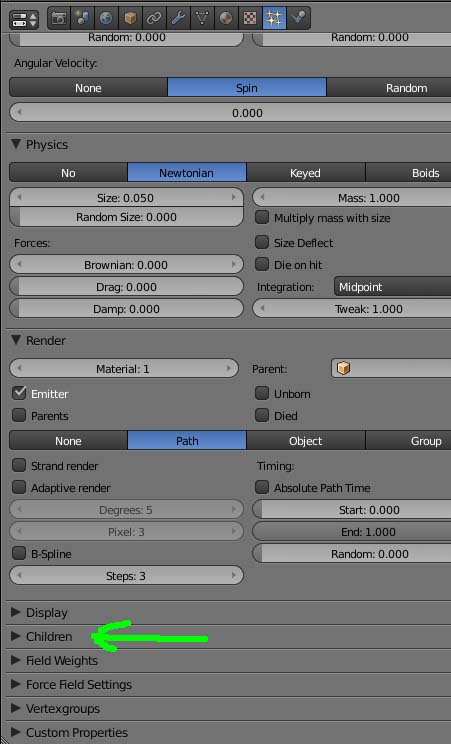
Task: Select Newtonian physics type
Action: tap(187, 173)
